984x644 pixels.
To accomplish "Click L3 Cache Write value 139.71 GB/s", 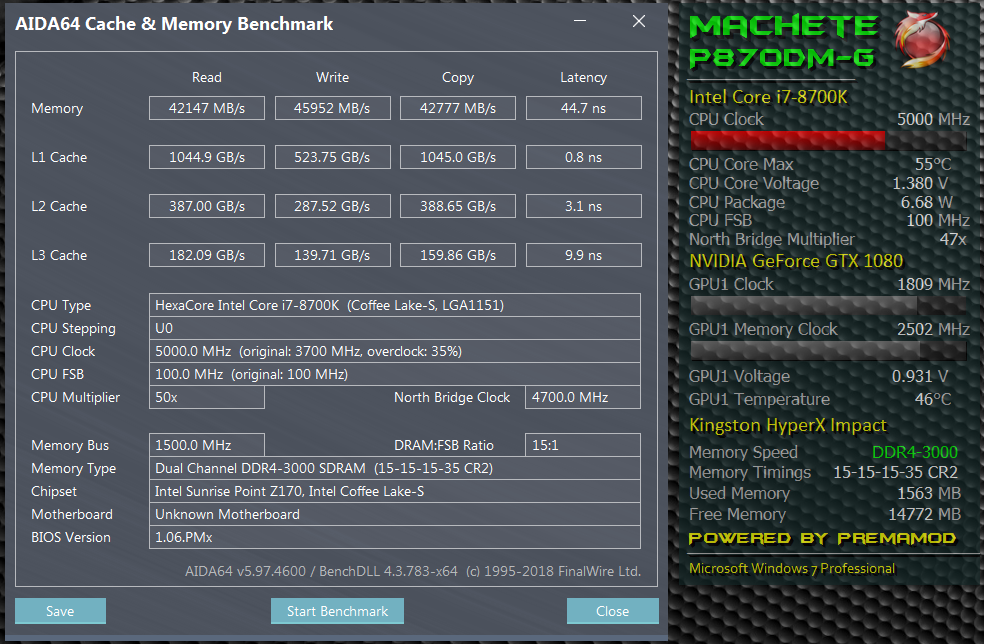I will point(333,255).
